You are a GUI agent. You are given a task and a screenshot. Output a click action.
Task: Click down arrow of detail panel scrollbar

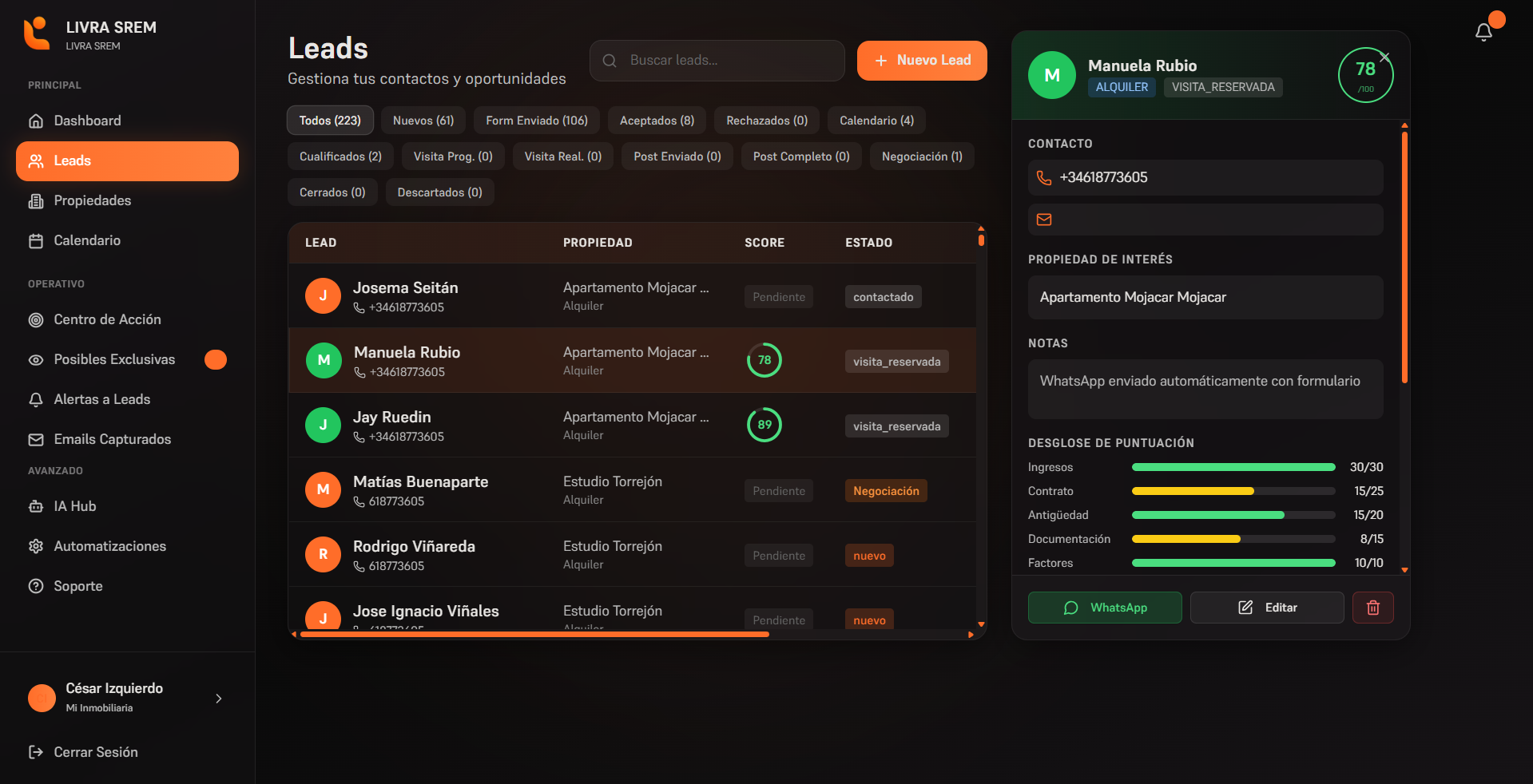[x=1404, y=570]
